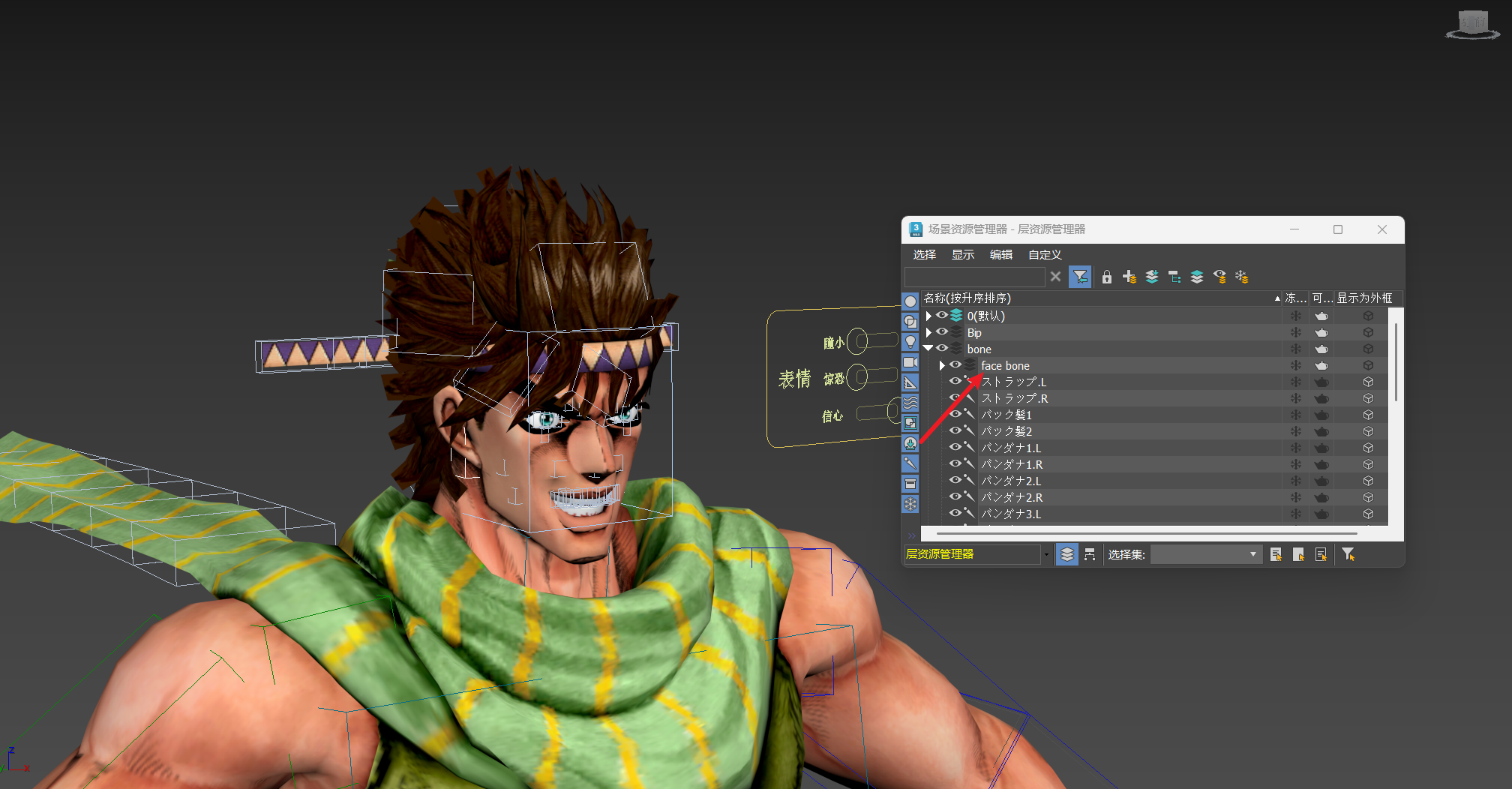The width and height of the screenshot is (1512, 789).
Task: Create a new layer with plus icon
Action: coord(1129,277)
